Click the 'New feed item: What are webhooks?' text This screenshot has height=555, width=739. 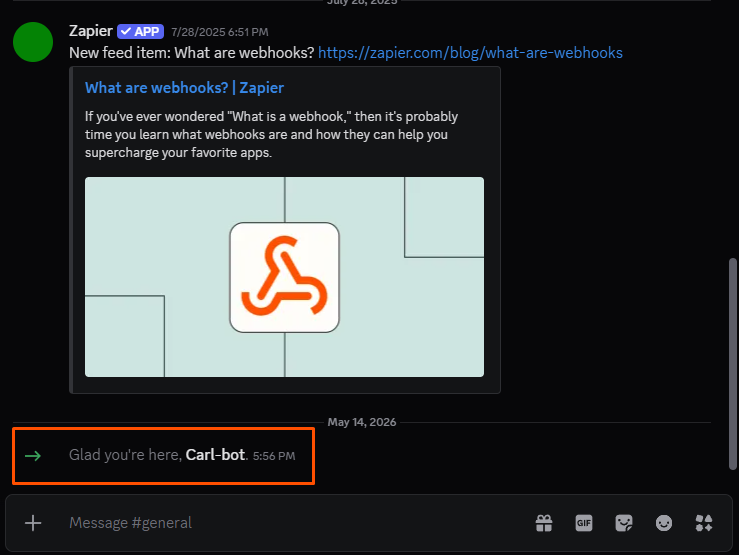[x=191, y=53]
